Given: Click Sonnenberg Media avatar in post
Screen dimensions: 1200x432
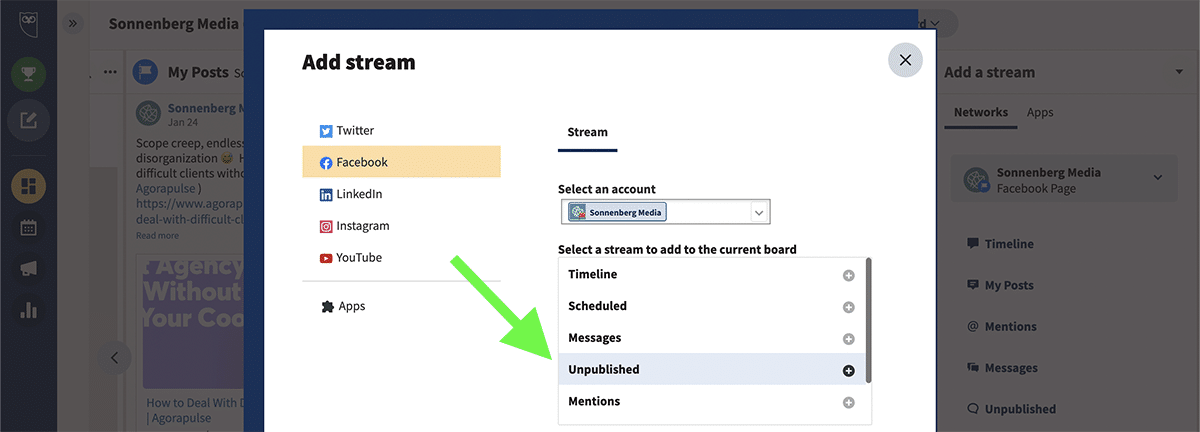Looking at the screenshot, I should pos(148,114).
